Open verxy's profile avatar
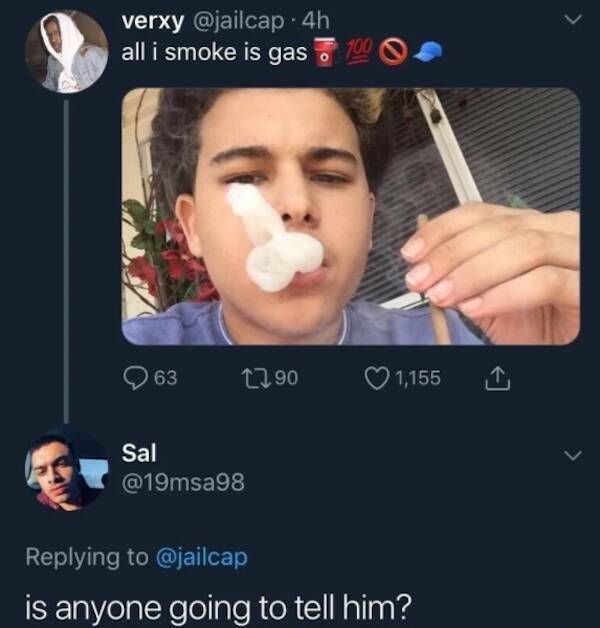Screen dimensions: 600x628 [67, 51]
